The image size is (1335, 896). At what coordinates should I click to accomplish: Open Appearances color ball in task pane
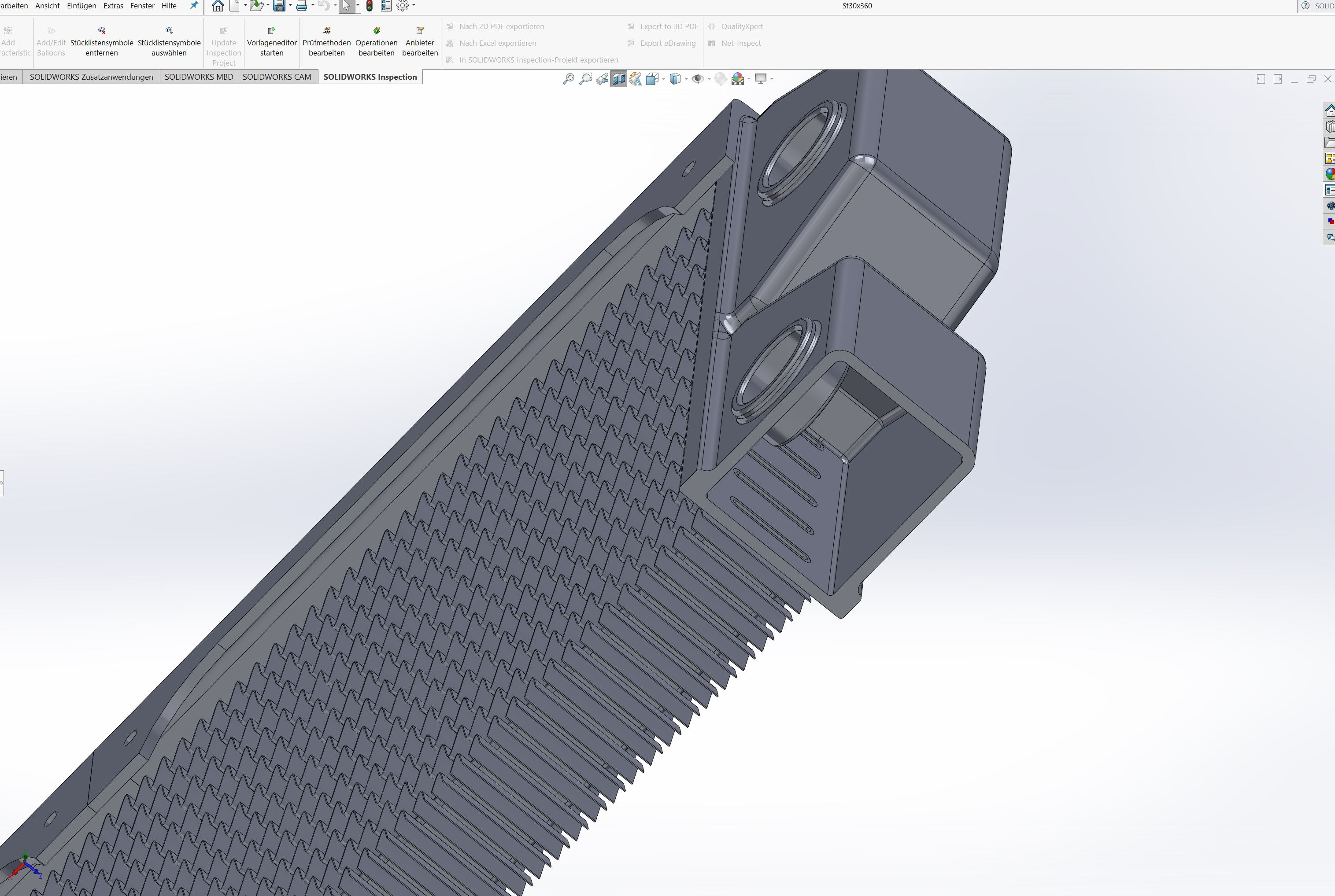1330,174
